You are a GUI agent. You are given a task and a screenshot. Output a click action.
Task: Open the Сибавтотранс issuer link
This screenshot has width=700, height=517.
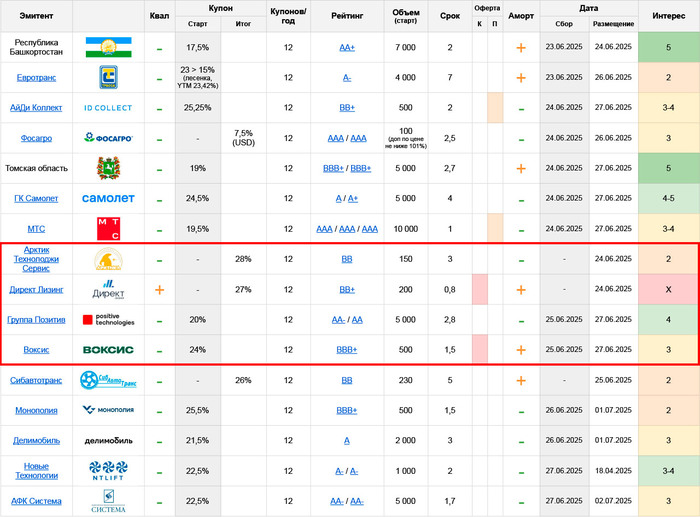tap(36, 380)
